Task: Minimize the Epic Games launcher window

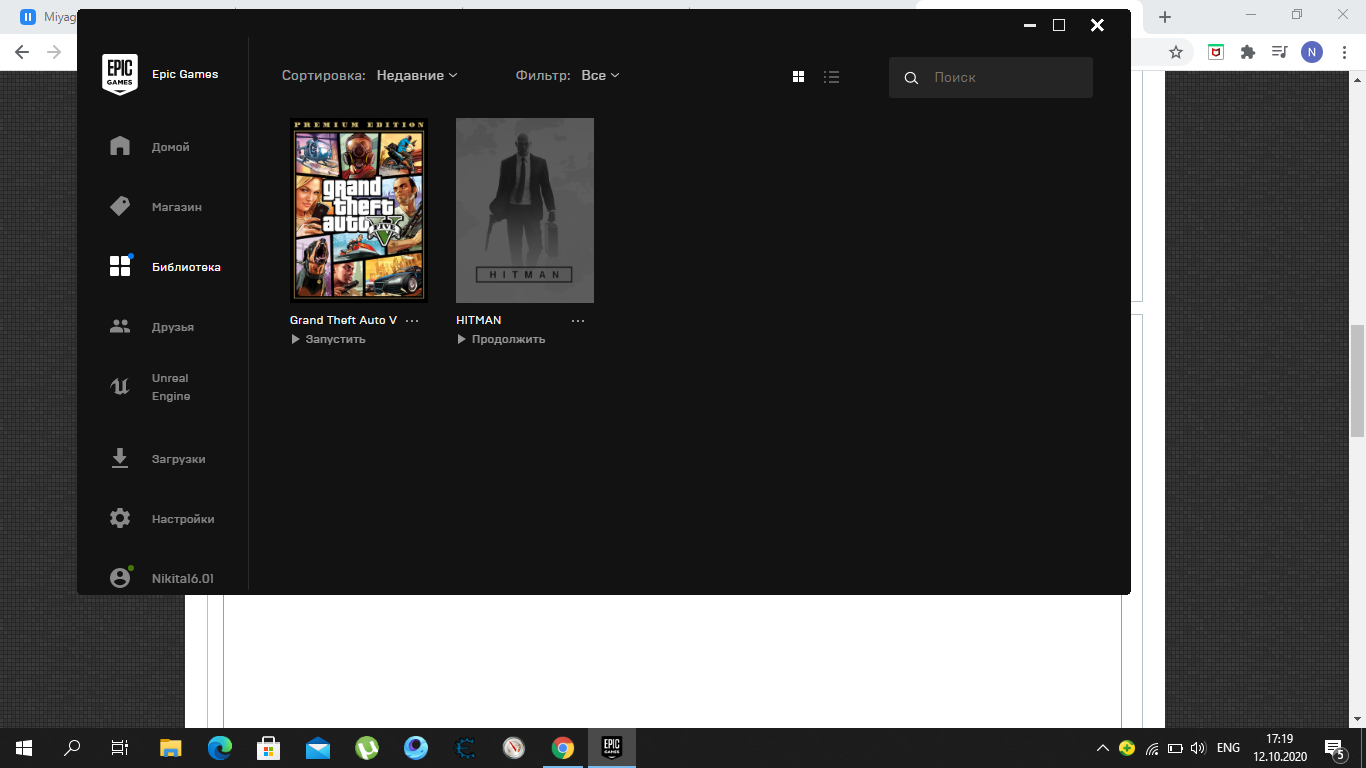Action: click(1029, 25)
